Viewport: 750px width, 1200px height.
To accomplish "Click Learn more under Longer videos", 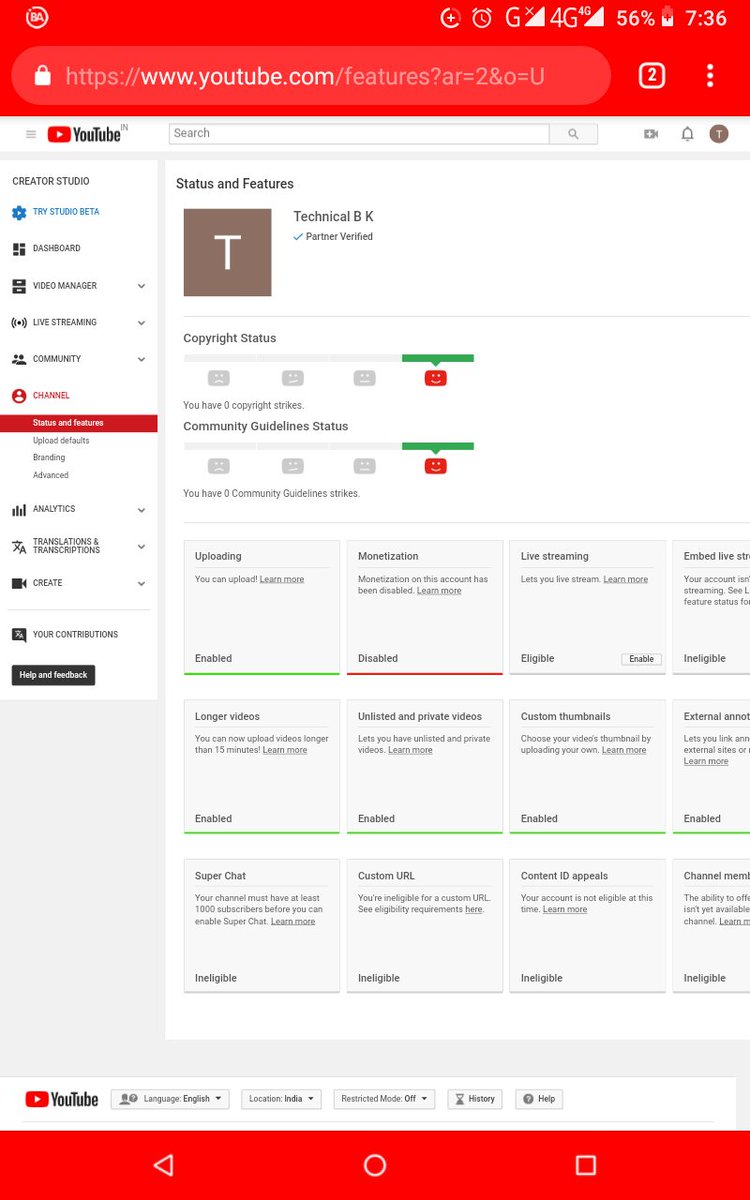I will click(x=285, y=750).
